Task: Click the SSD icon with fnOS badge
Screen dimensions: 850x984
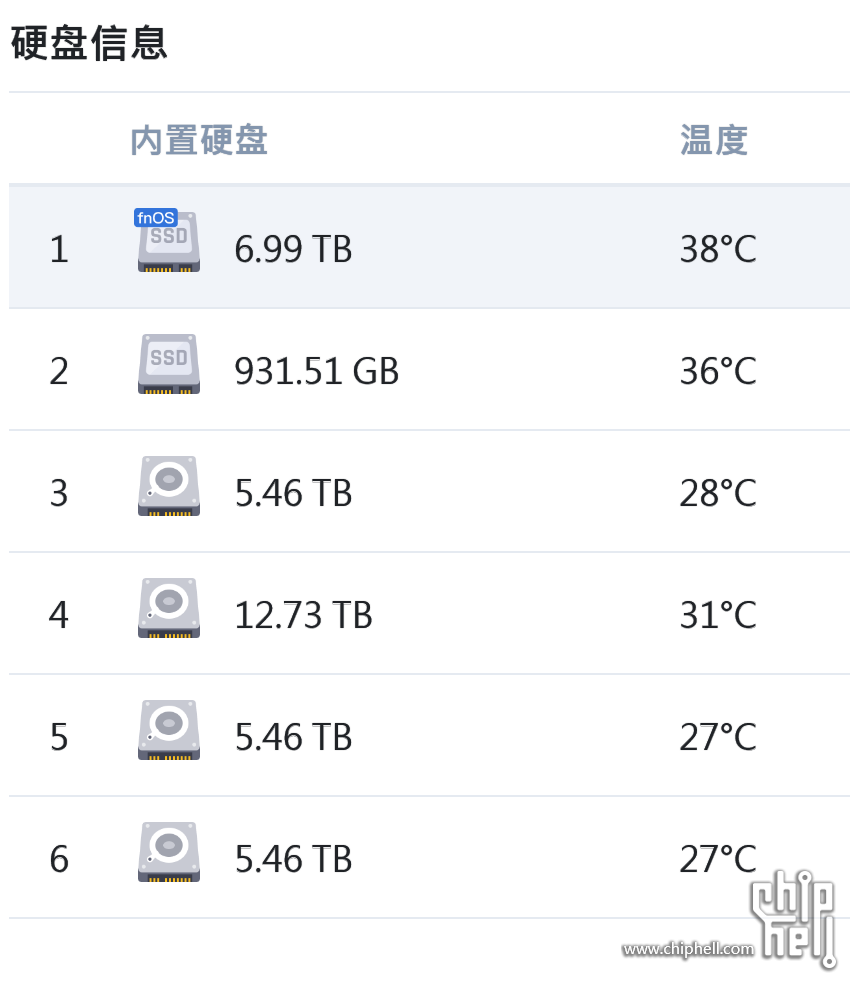Action: click(168, 242)
